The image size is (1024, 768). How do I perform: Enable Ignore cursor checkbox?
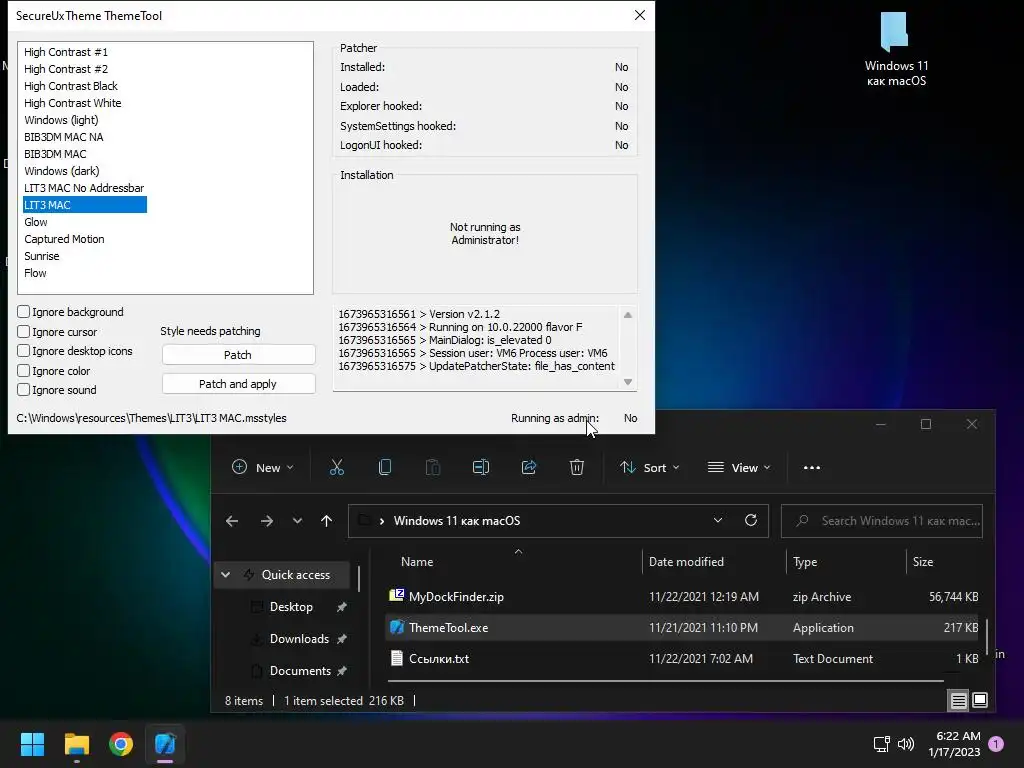[x=24, y=332]
